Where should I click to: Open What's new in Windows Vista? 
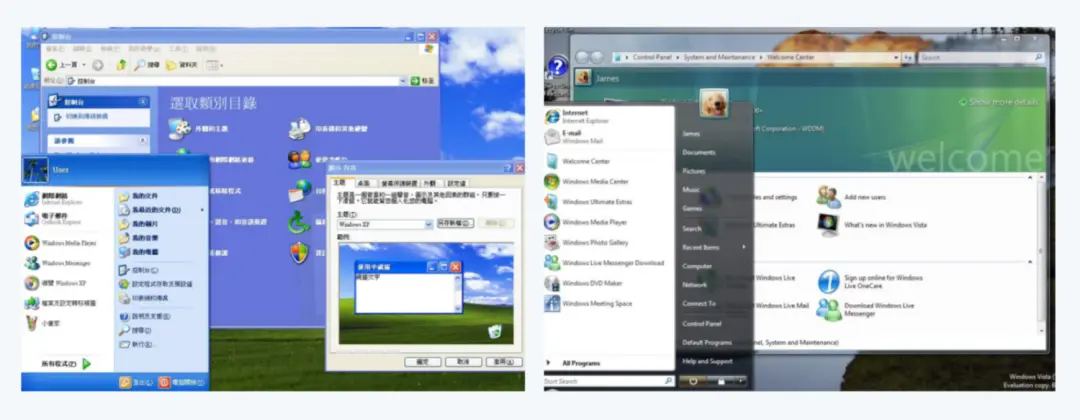[872, 224]
